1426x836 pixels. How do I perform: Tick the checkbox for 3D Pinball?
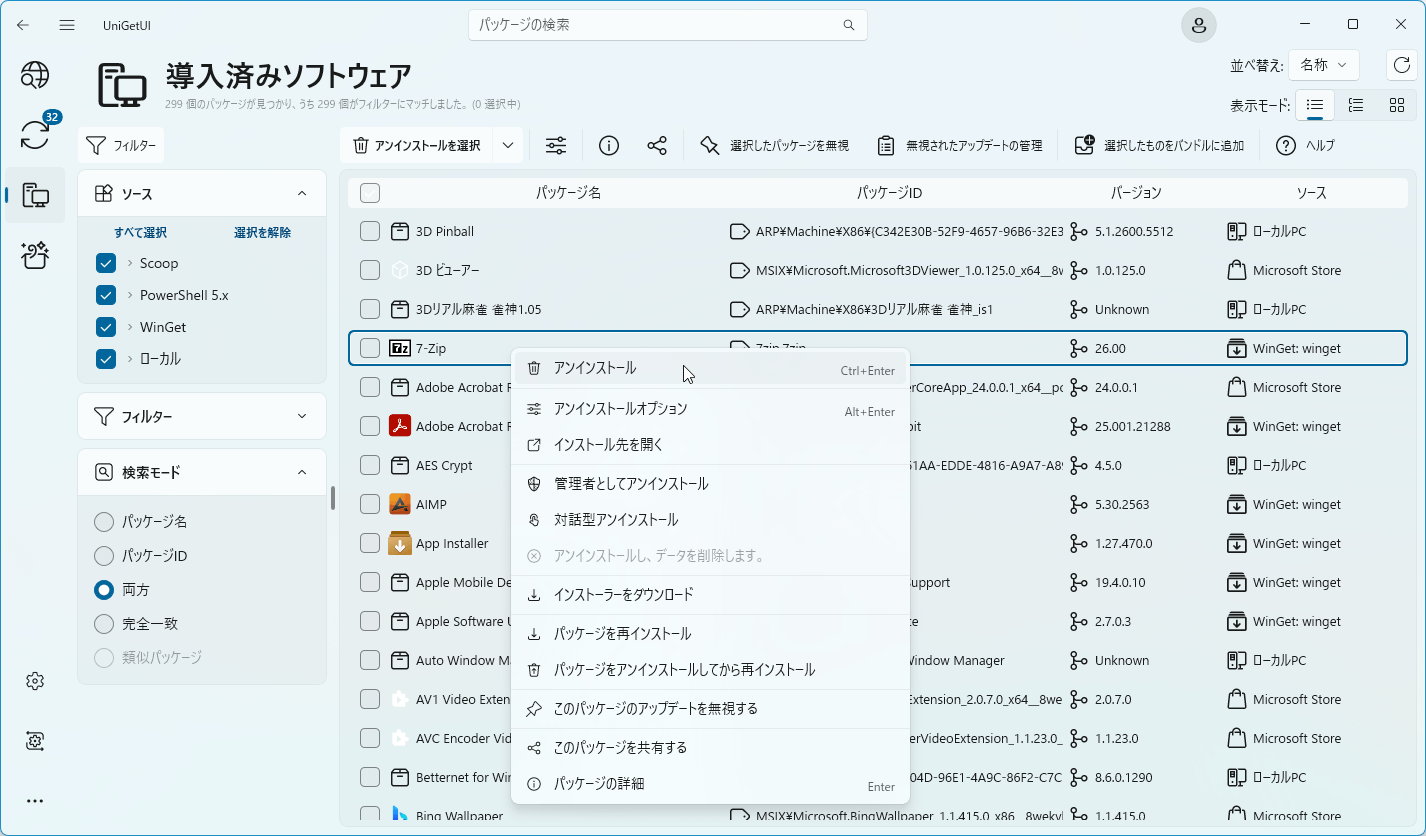[x=370, y=232]
